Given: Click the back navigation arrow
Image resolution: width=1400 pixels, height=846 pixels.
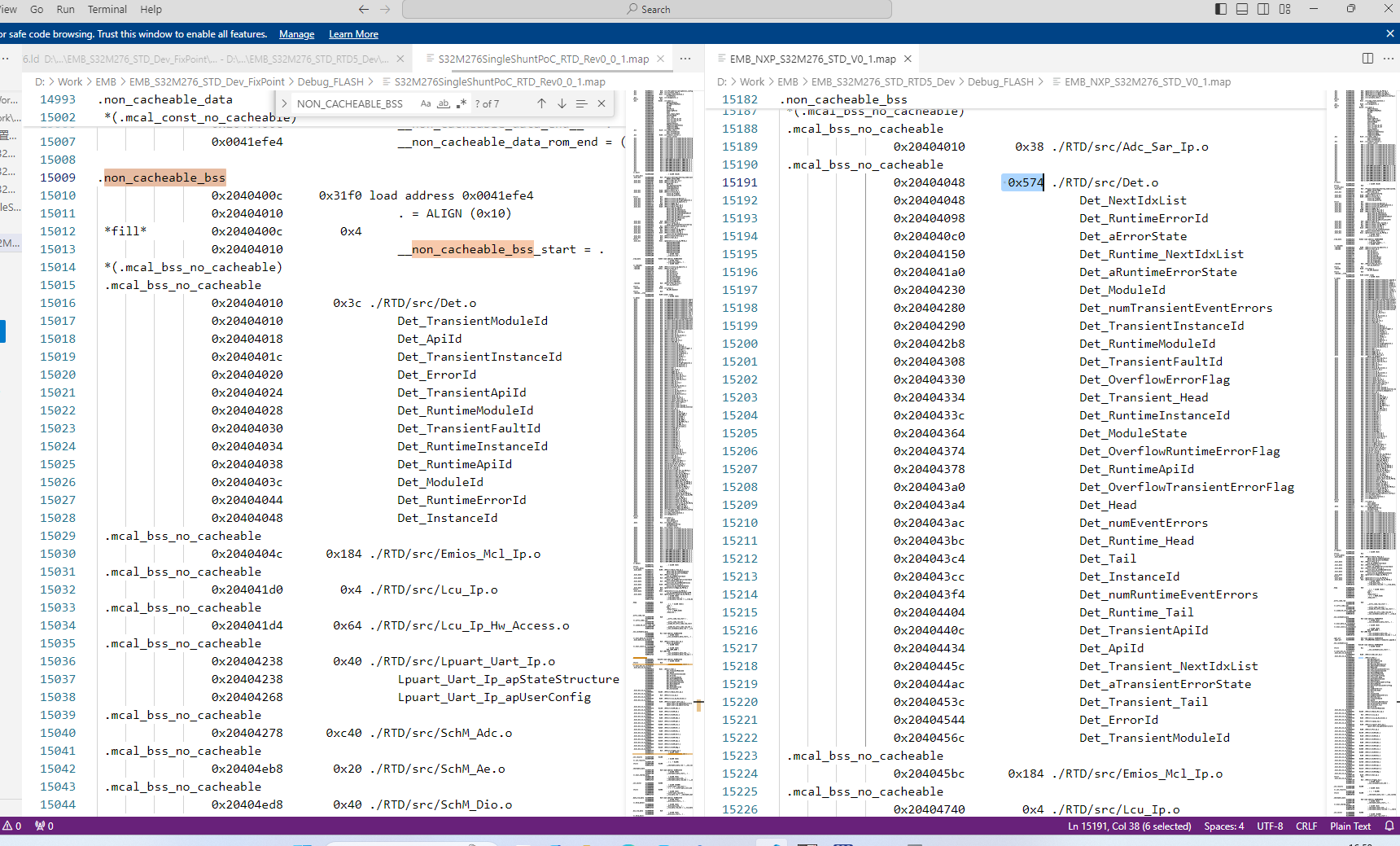Looking at the screenshot, I should [364, 9].
